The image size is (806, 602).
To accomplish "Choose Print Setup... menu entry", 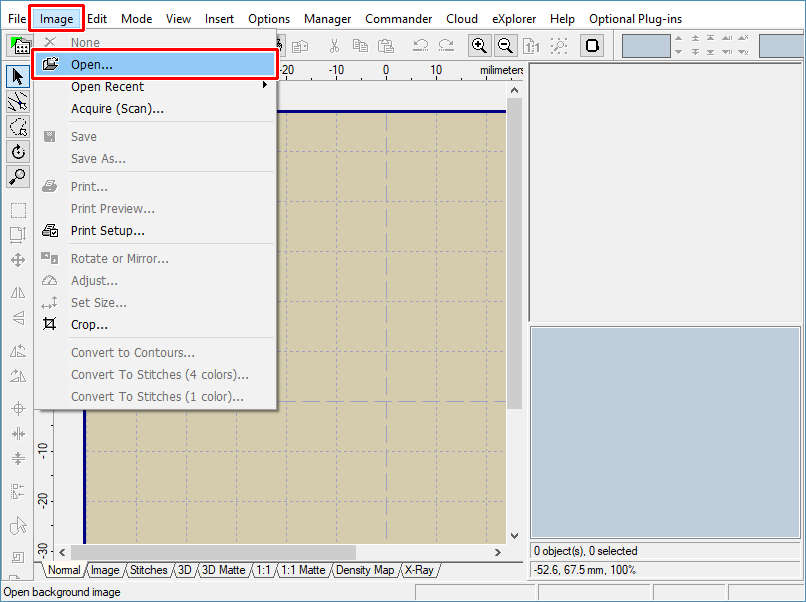I will 155,231.
